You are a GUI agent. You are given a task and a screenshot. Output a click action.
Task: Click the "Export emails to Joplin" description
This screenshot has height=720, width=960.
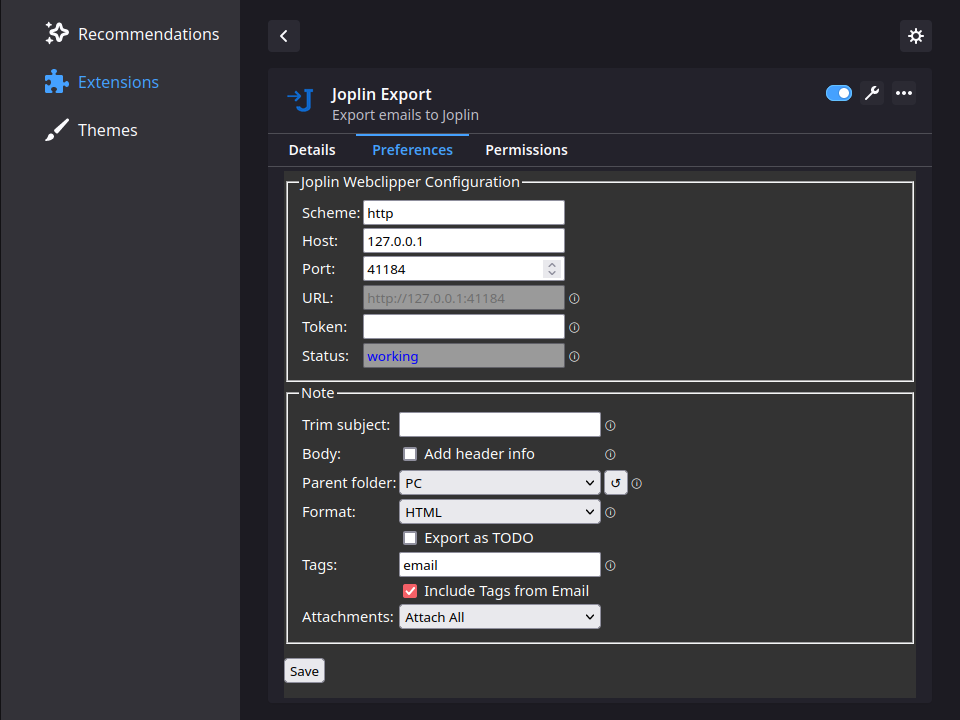[x=405, y=115]
